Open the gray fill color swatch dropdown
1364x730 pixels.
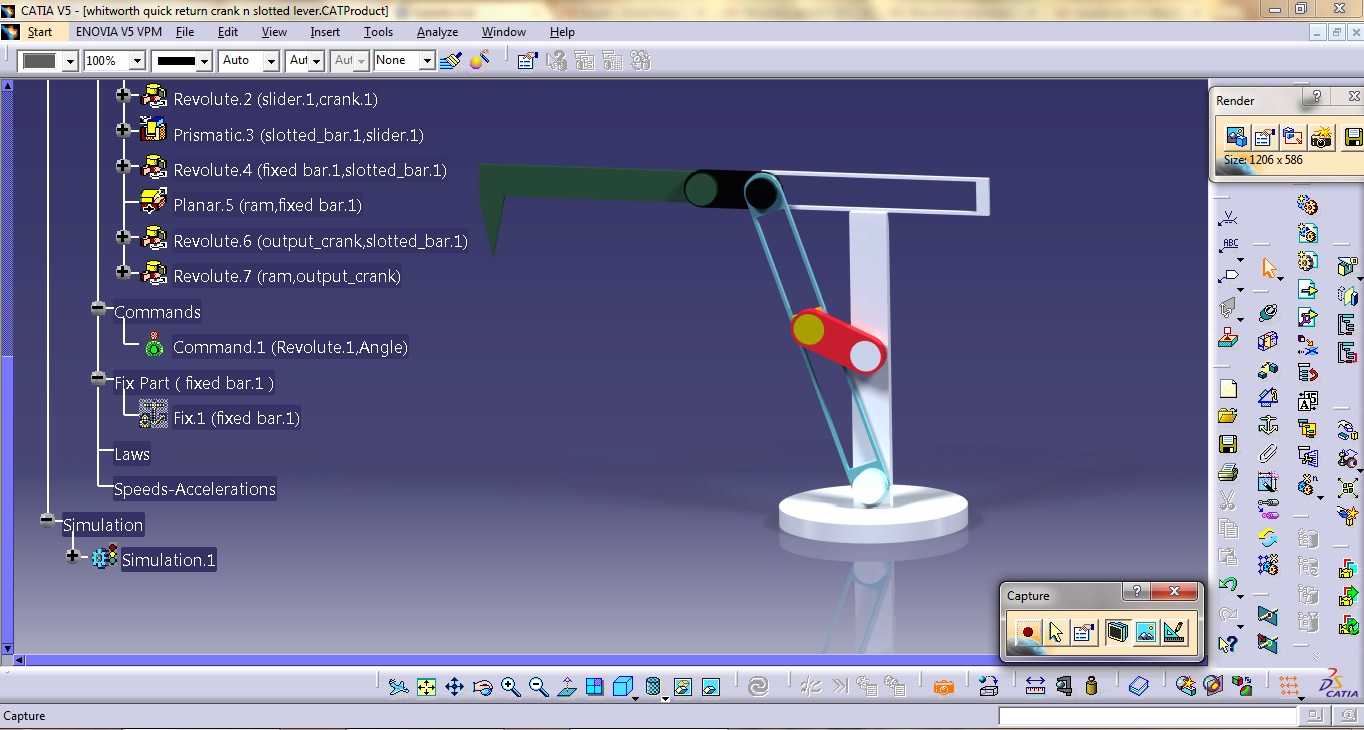[x=70, y=61]
